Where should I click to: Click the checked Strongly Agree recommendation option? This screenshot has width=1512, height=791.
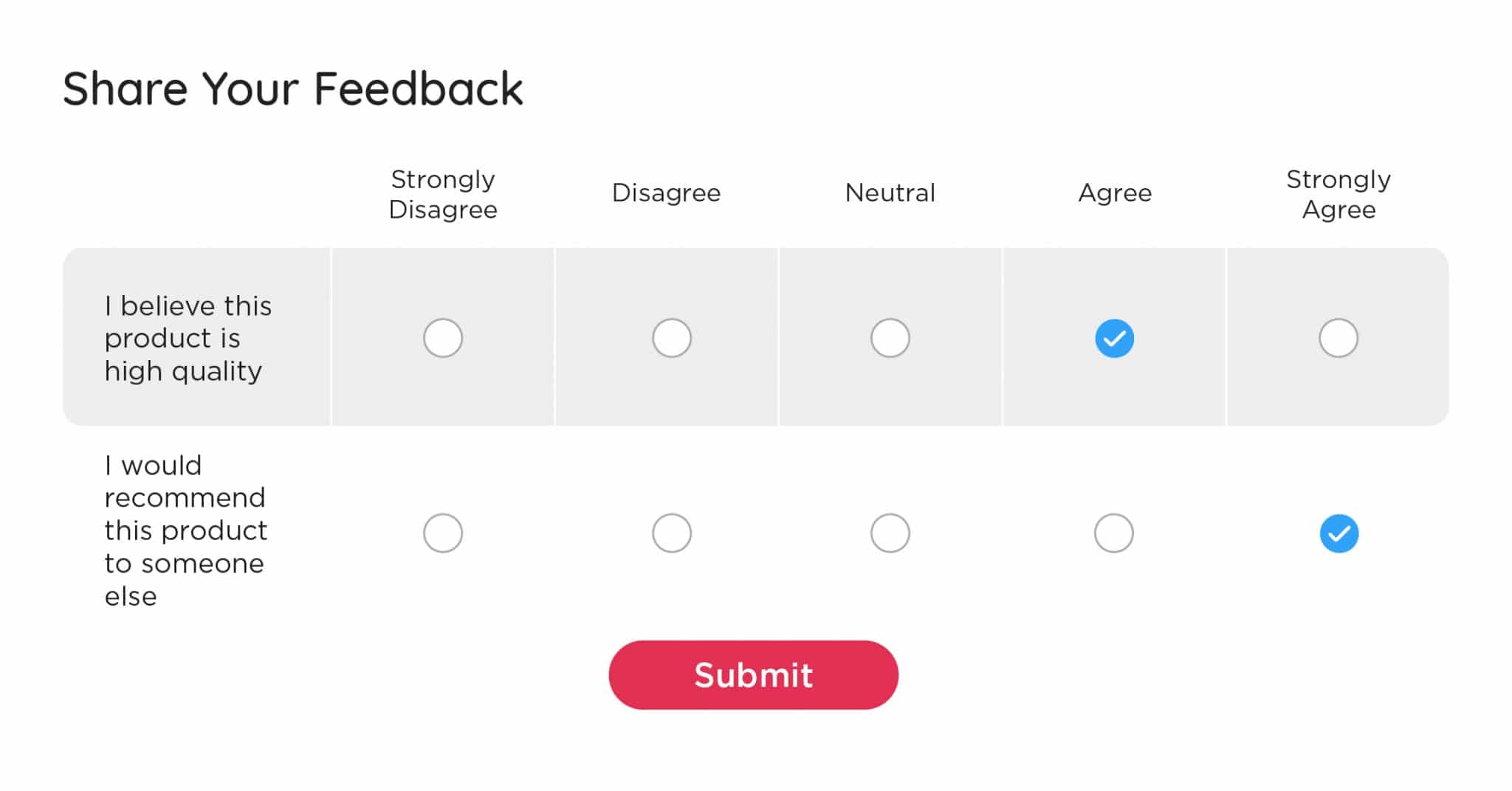coord(1339,532)
